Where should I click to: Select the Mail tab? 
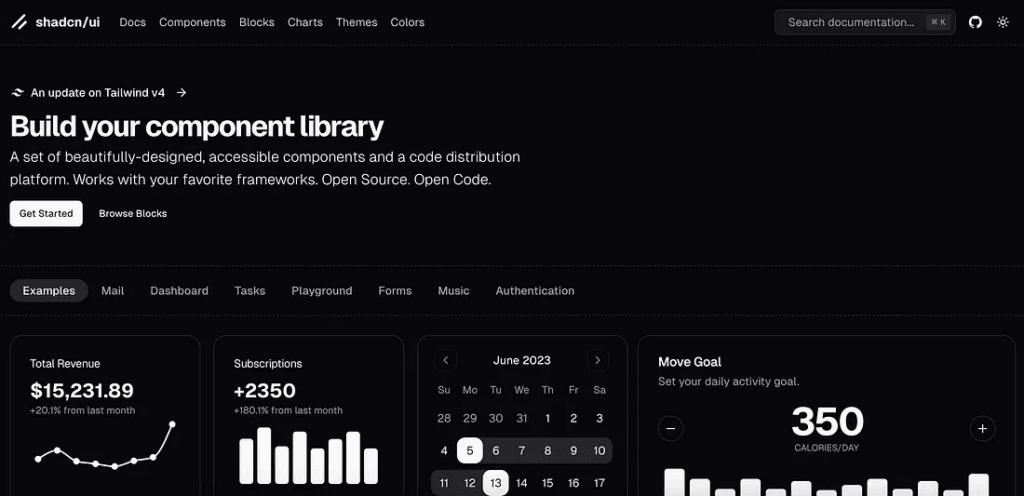(112, 291)
